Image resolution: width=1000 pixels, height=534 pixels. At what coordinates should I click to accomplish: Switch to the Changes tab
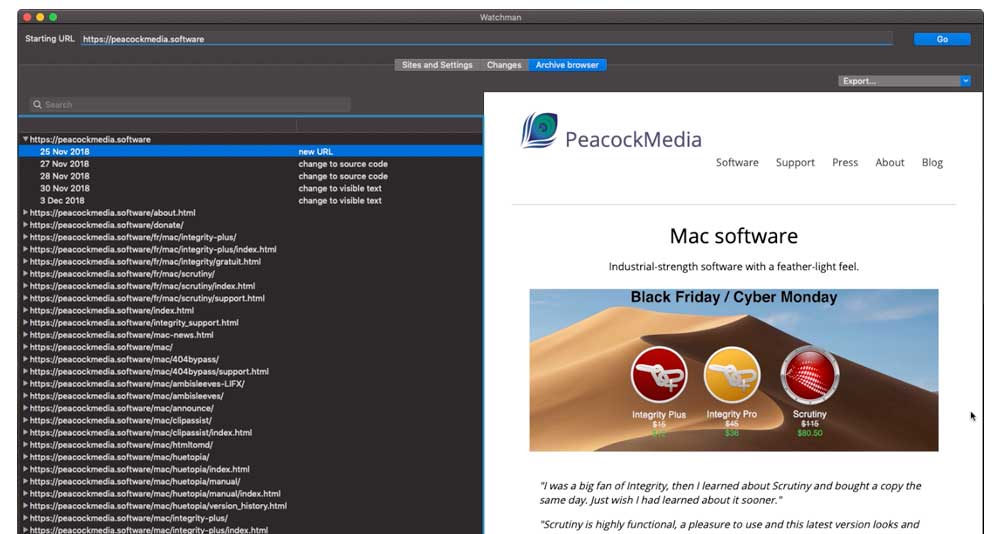pyautogui.click(x=504, y=65)
